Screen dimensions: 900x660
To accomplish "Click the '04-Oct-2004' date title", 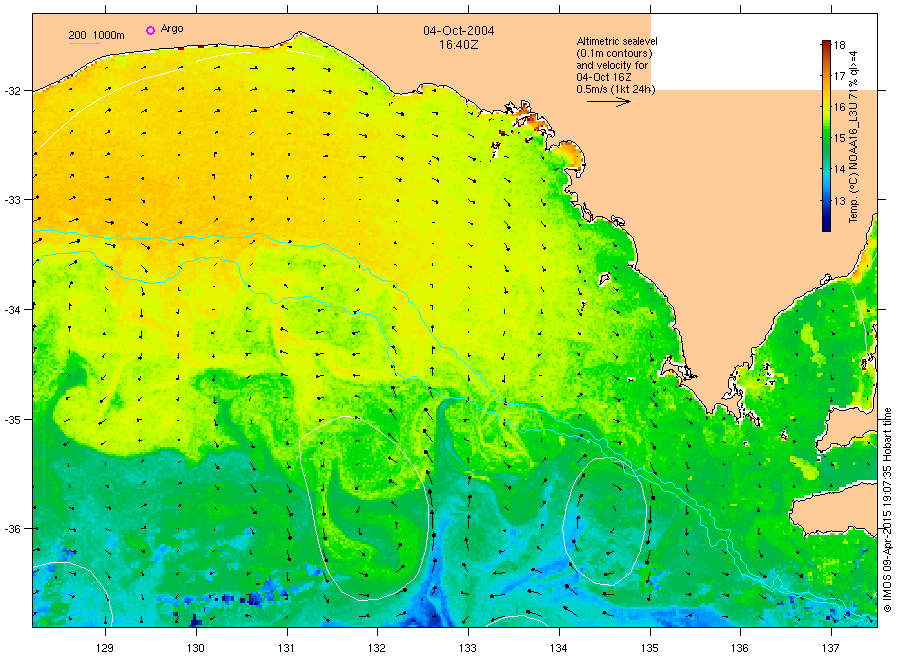I will coord(459,31).
